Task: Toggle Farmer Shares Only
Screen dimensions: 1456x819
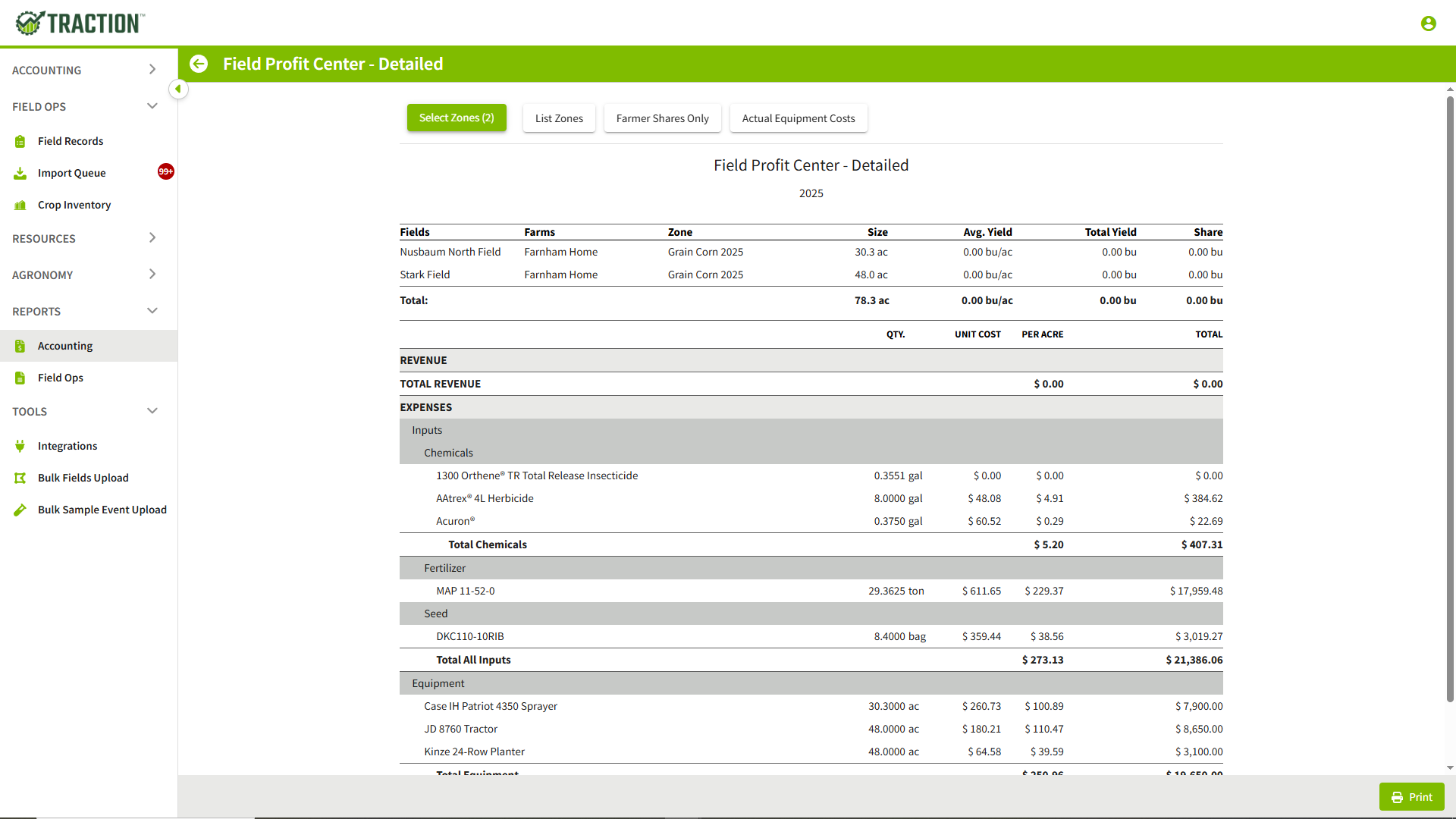Action: click(662, 118)
